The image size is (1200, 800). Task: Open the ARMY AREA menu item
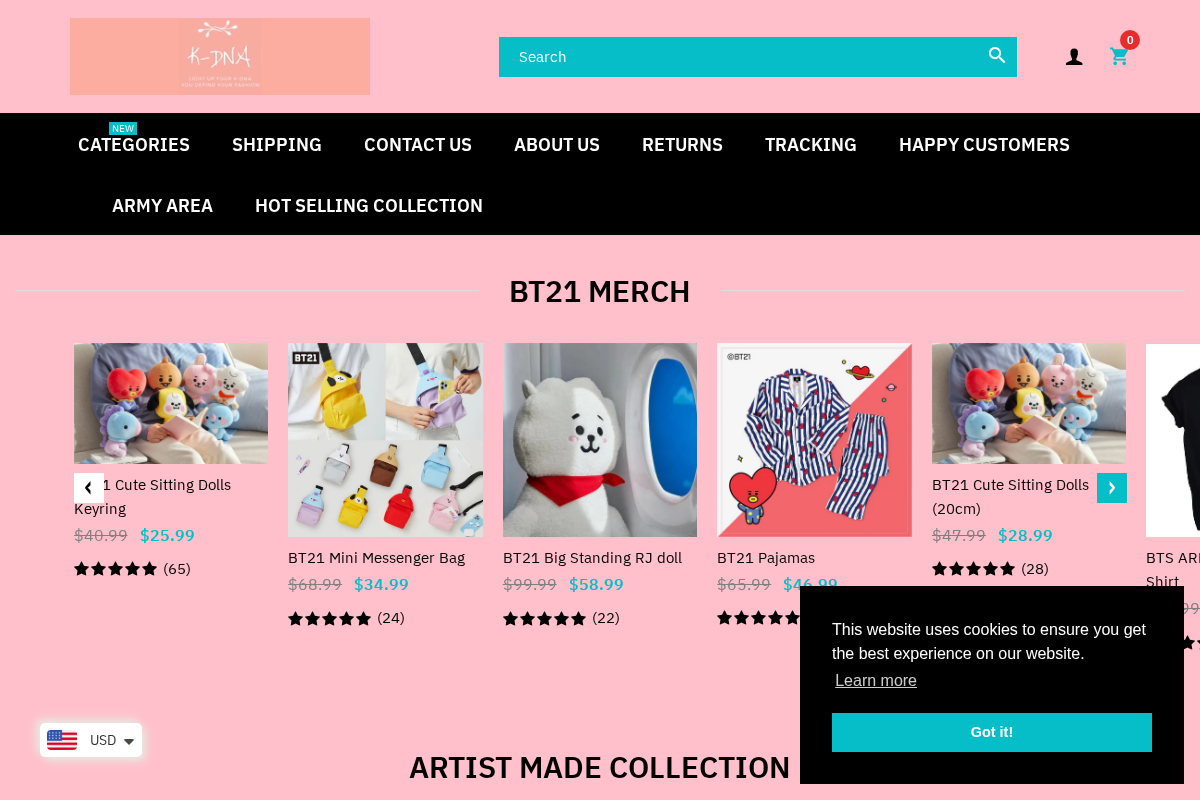[162, 205]
